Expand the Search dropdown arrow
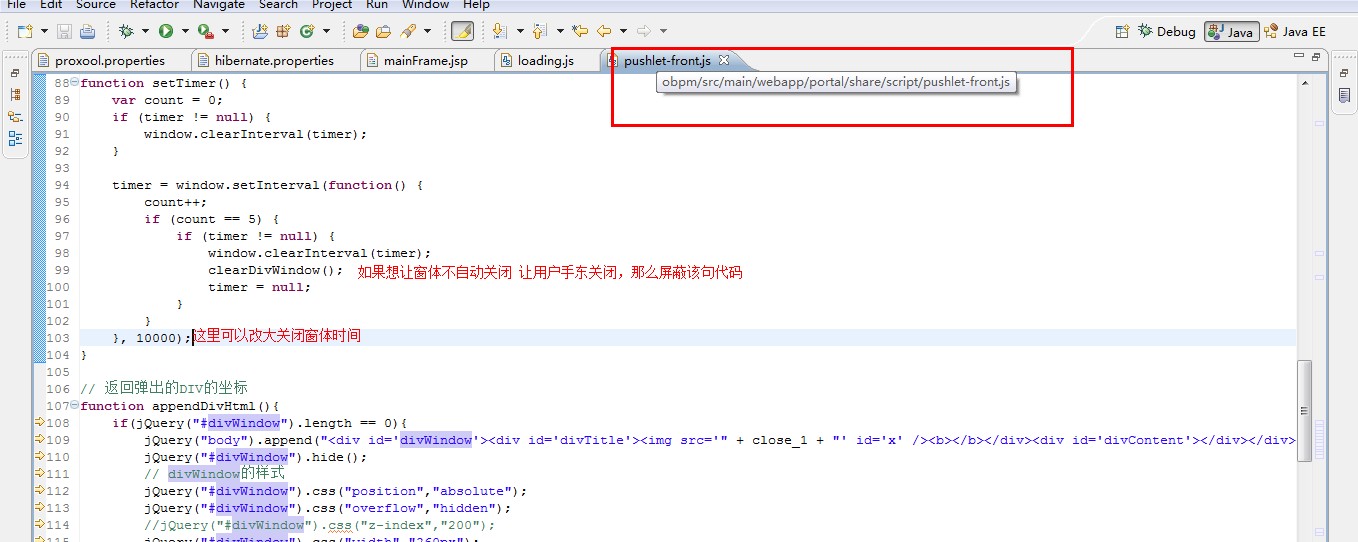Image resolution: width=1358 pixels, height=542 pixels. (428, 32)
